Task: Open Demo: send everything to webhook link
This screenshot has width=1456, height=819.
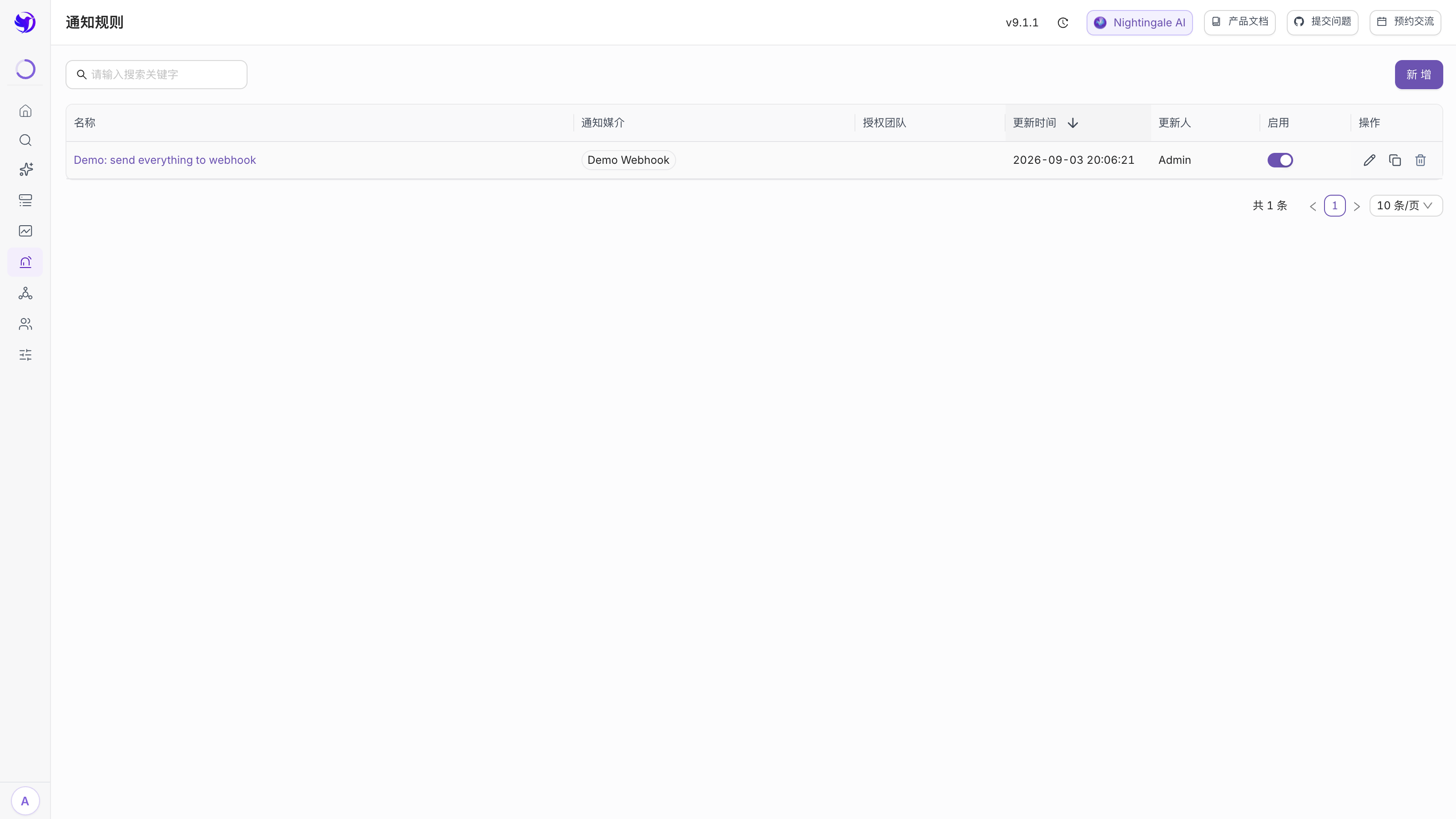Action: tap(164, 161)
